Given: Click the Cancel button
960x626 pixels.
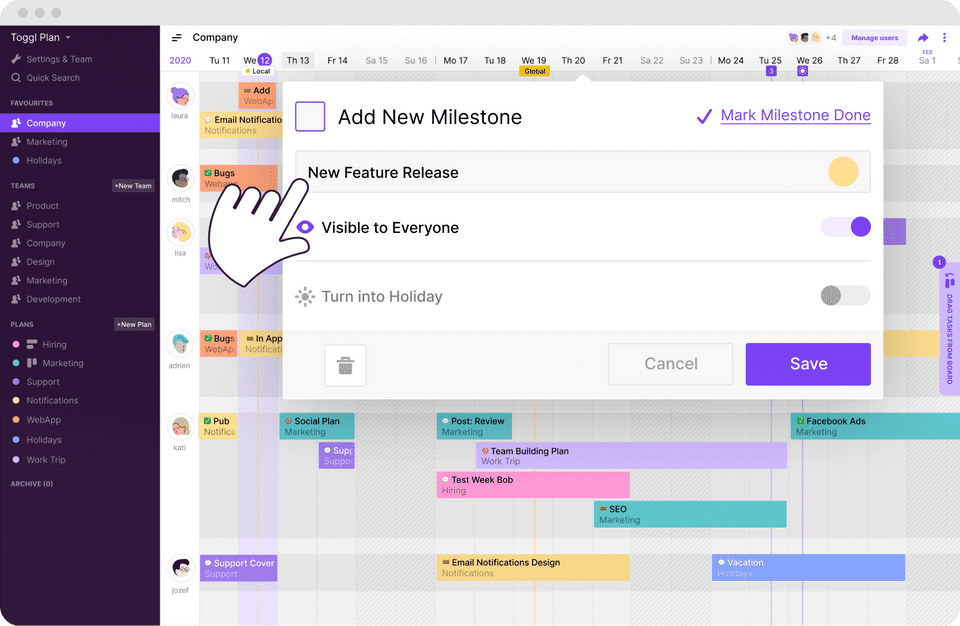Looking at the screenshot, I should point(670,364).
